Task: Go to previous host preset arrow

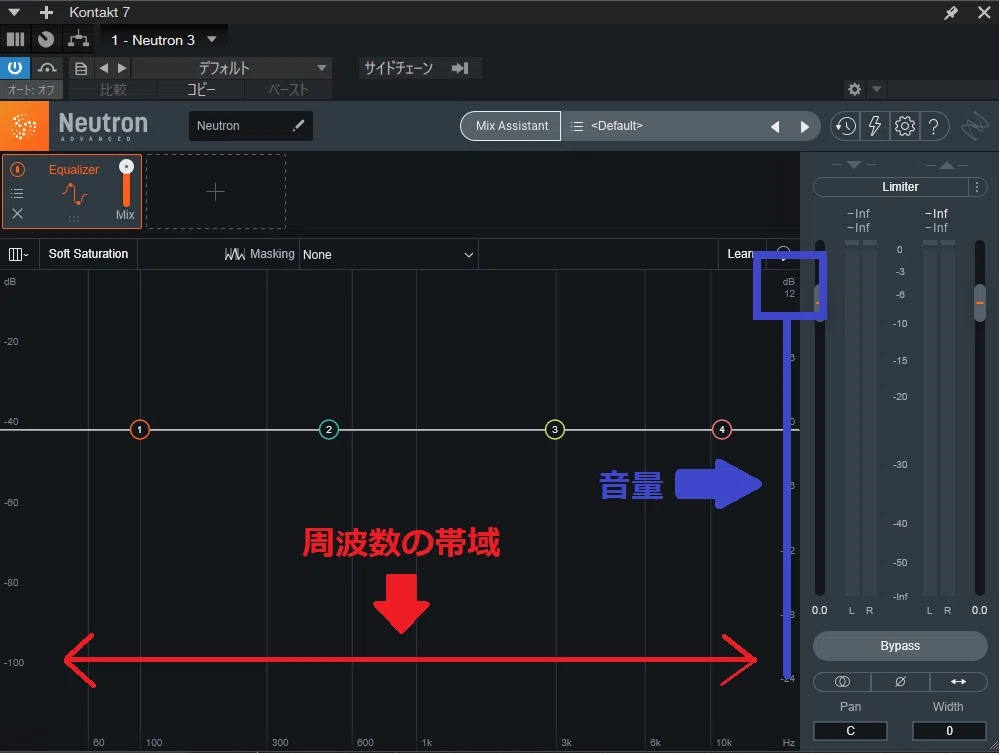Action: coord(103,68)
